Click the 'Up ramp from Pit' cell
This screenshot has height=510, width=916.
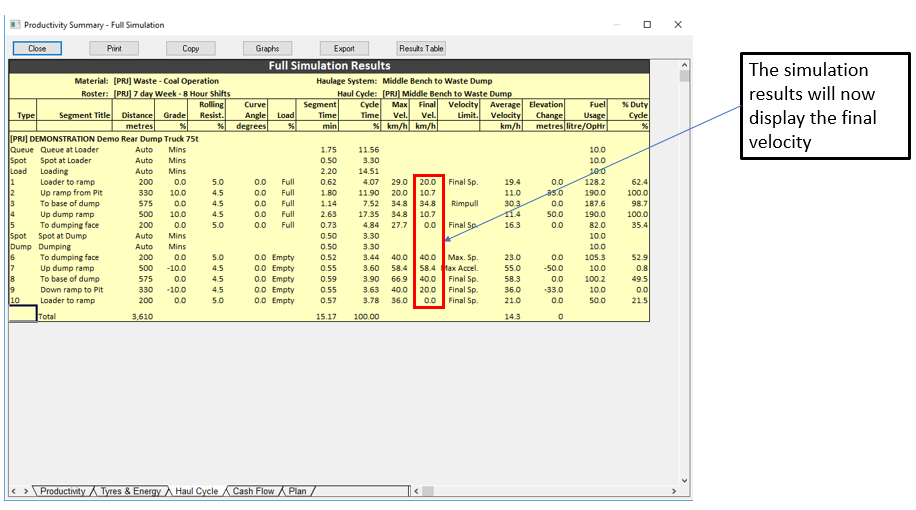[x=71, y=193]
